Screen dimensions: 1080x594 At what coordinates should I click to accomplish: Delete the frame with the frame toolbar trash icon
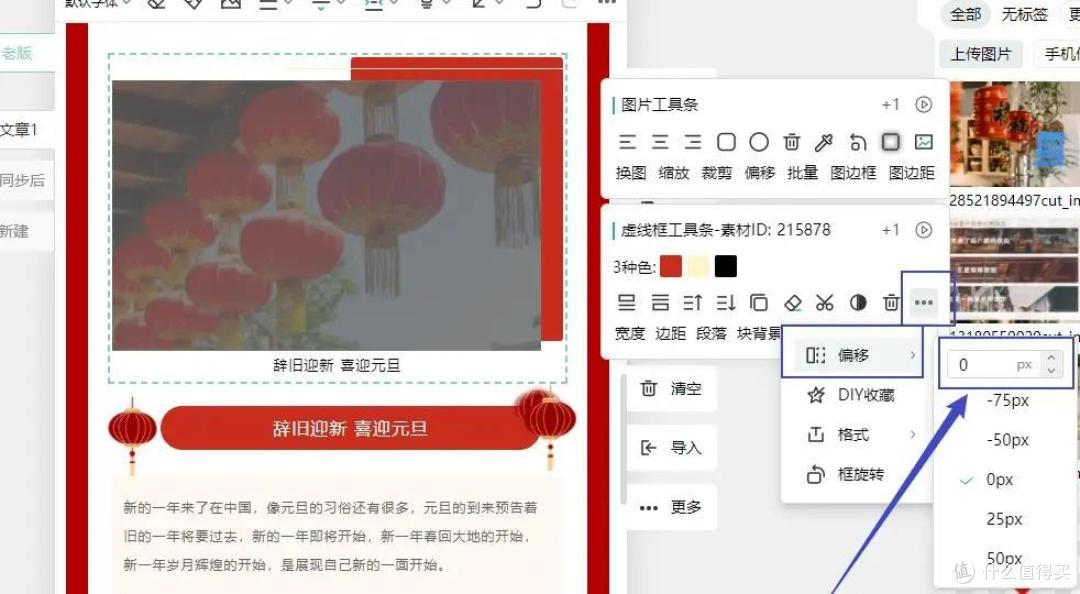tap(891, 303)
